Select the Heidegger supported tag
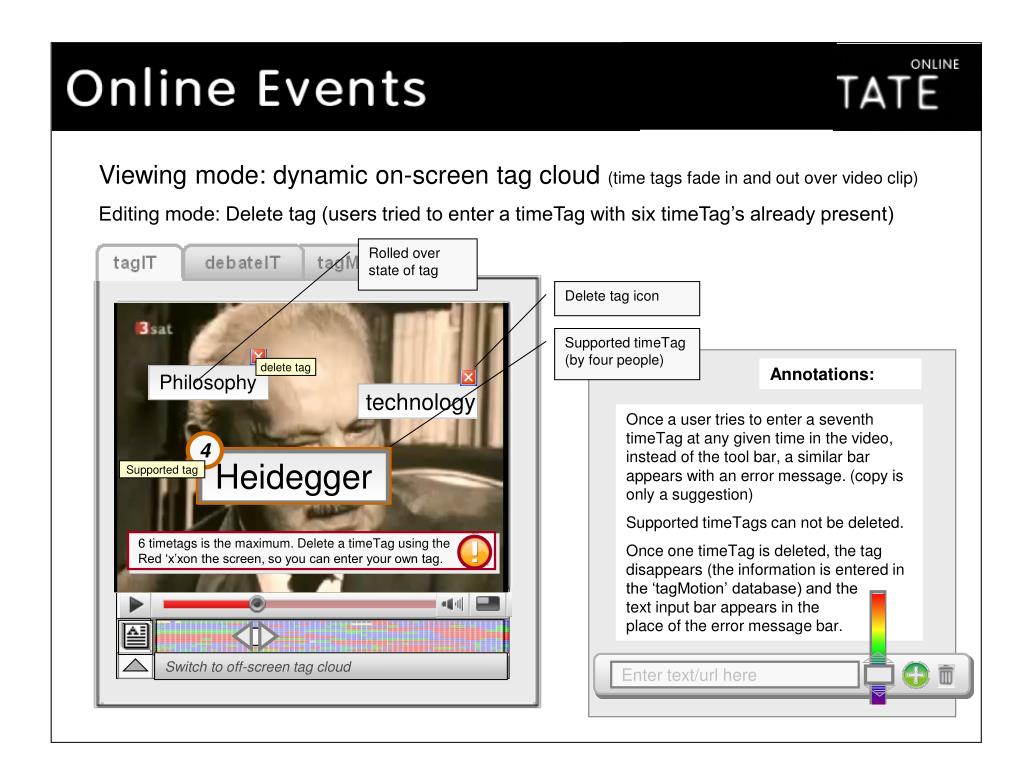Screen dimensions: 1024x768 (294, 477)
